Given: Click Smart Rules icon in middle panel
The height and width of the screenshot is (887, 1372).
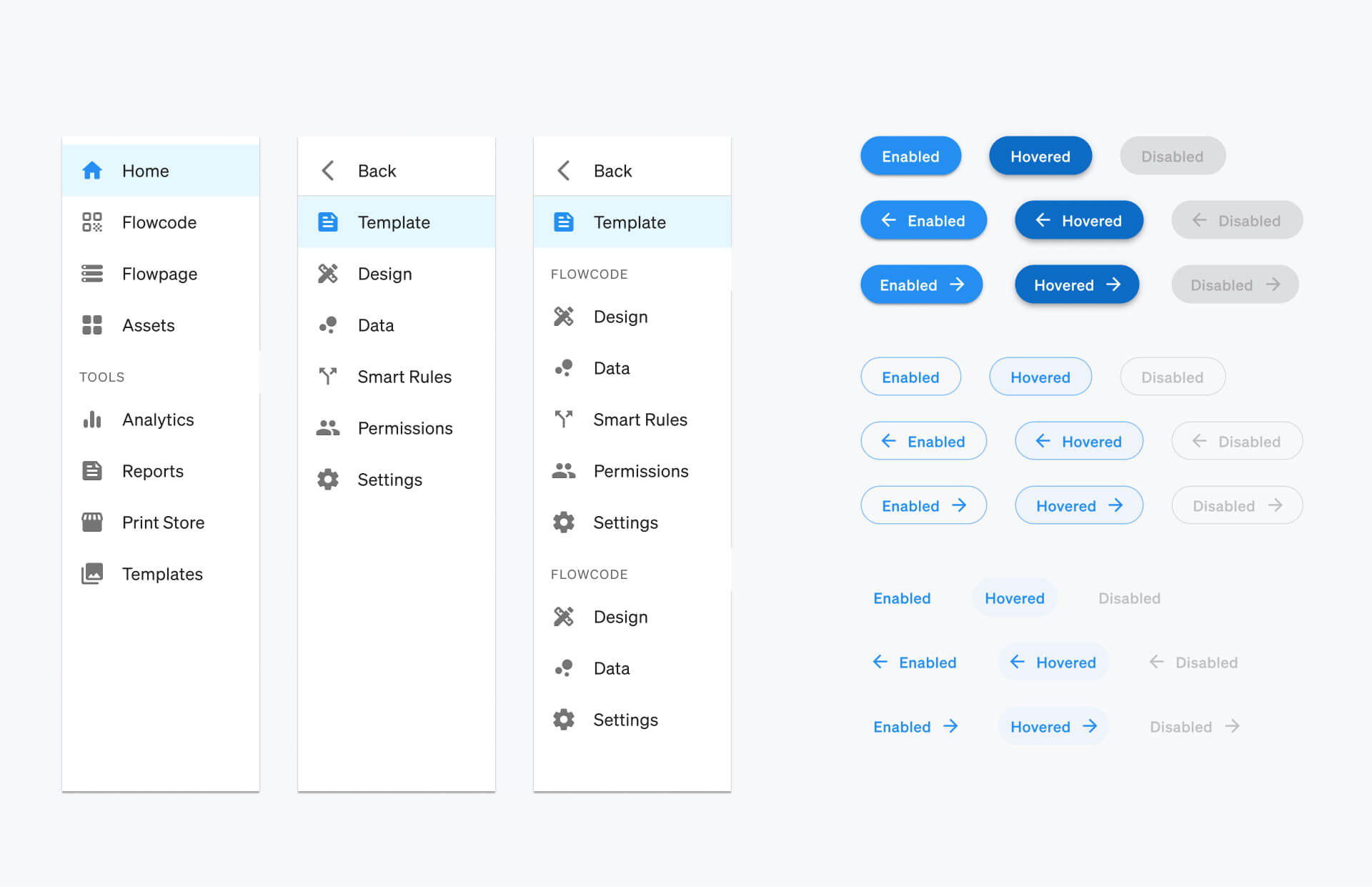Looking at the screenshot, I should tap(328, 377).
